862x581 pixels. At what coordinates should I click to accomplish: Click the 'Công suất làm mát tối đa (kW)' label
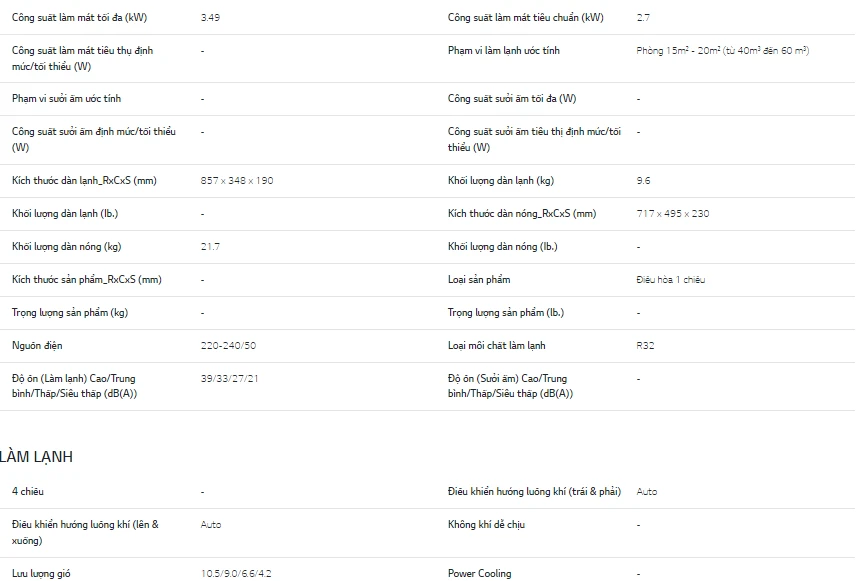pyautogui.click(x=79, y=18)
